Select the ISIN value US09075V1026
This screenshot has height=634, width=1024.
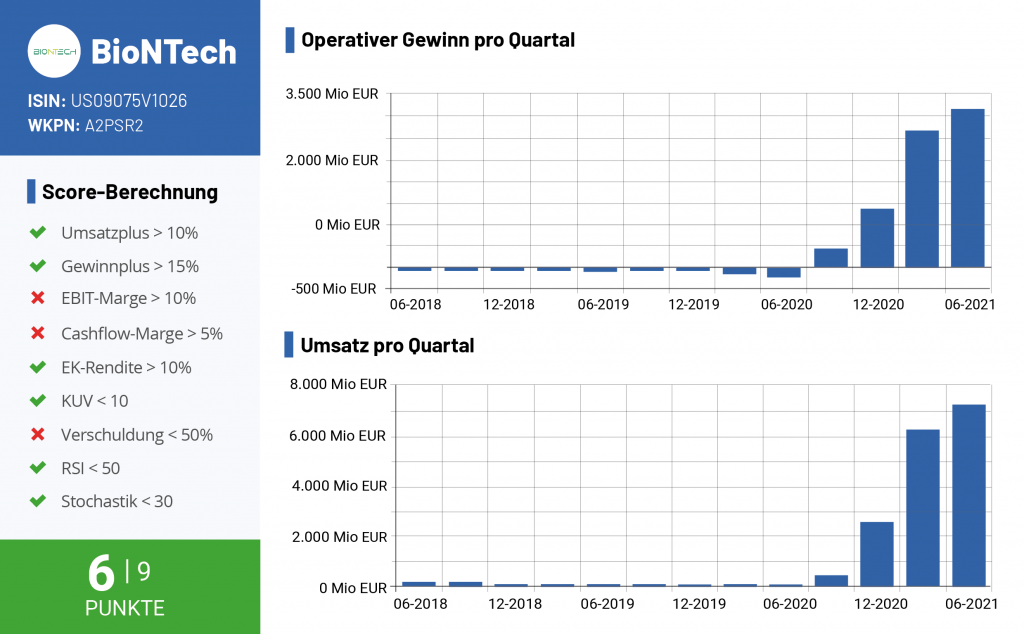pyautogui.click(x=129, y=101)
